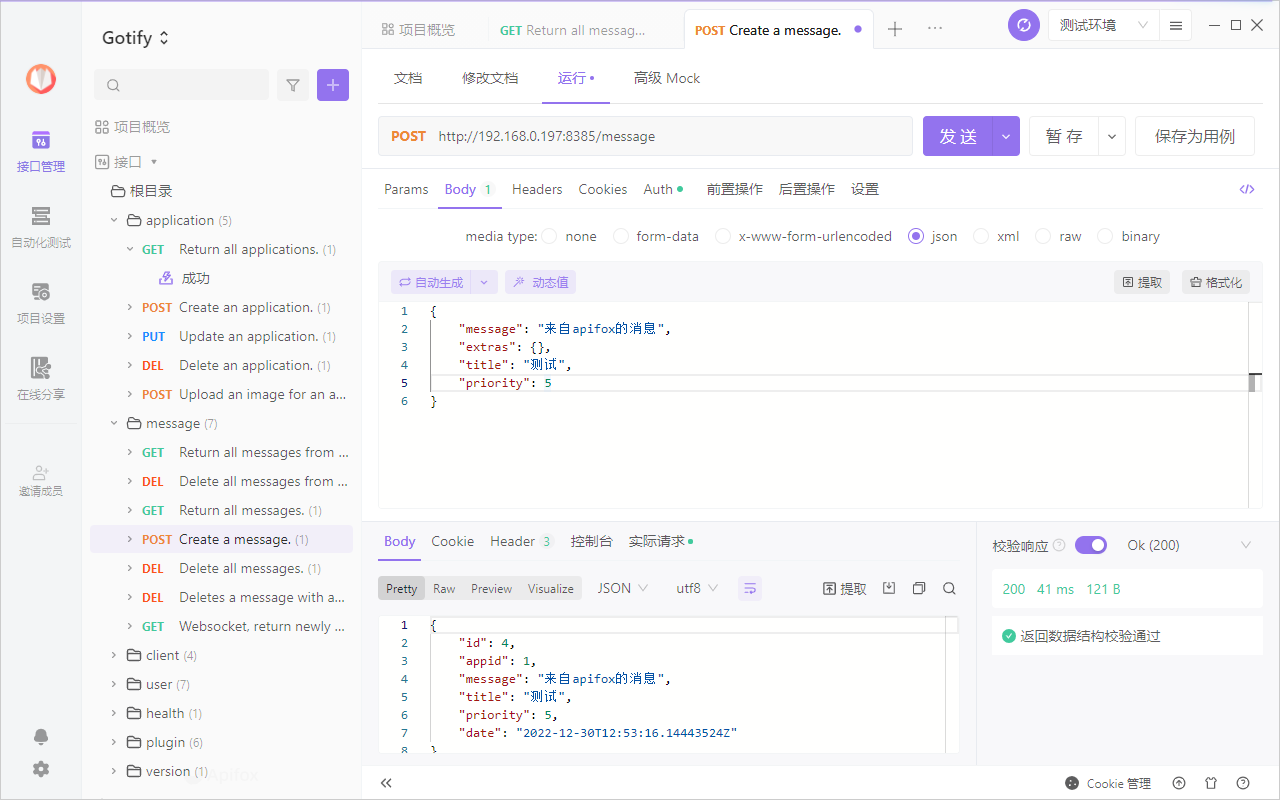Open 自动化测试 section

pyautogui.click(x=41, y=227)
